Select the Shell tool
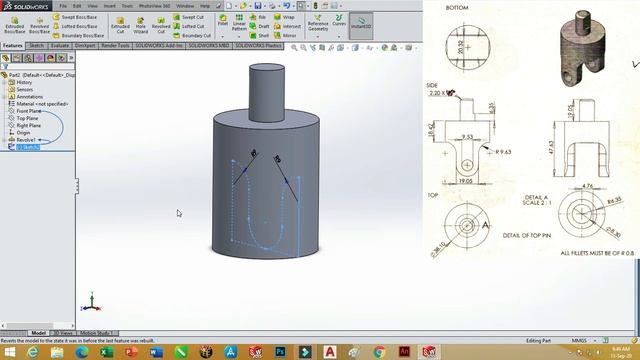Image resolution: width=640 pixels, height=360 pixels. [259, 36]
